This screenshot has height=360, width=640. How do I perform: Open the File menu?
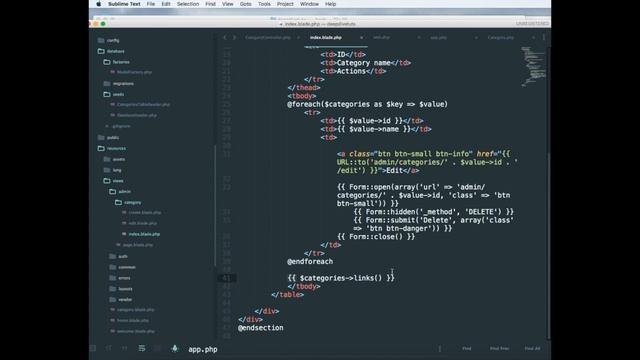tap(151, 4)
